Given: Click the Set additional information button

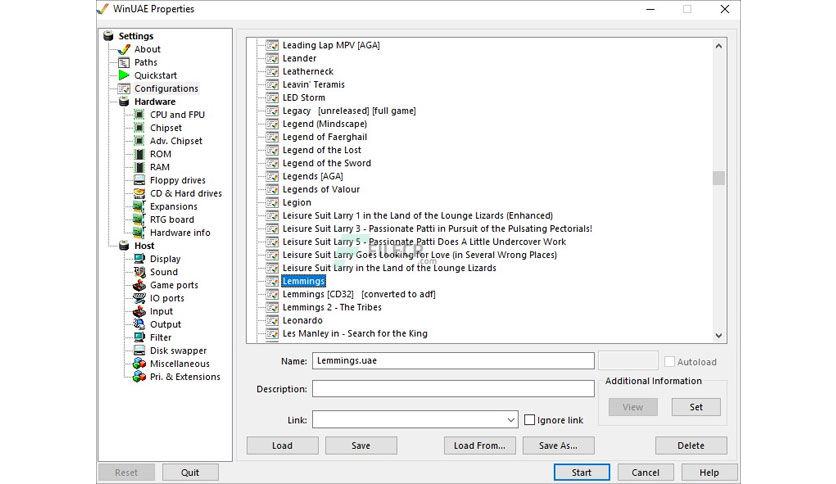Looking at the screenshot, I should pyautogui.click(x=696, y=407).
